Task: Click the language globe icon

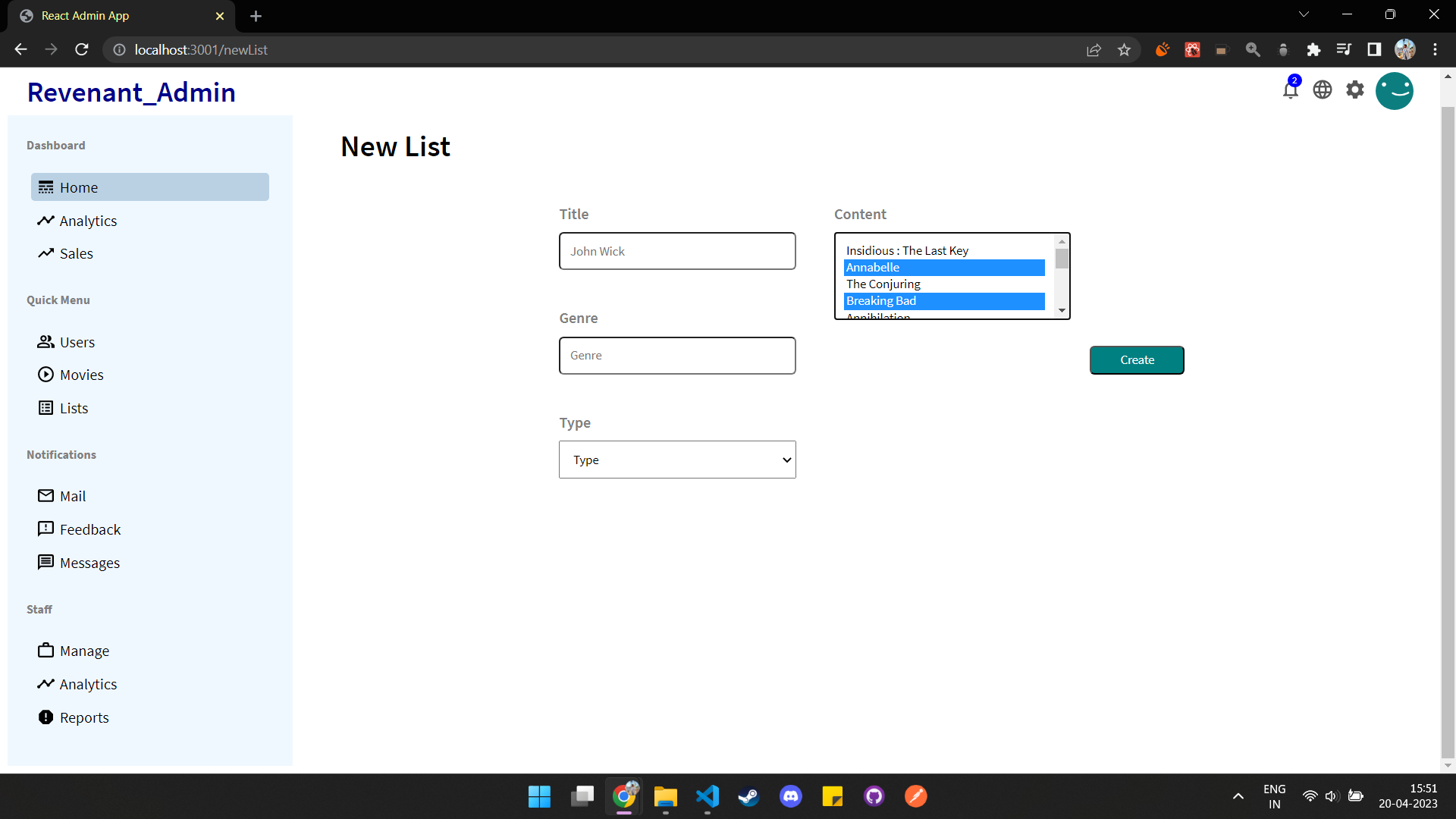Action: 1323,89
